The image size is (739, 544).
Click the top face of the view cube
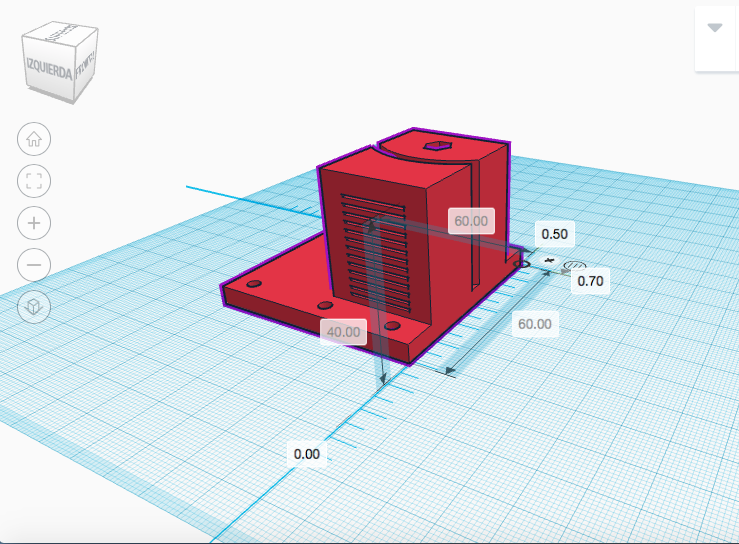(61, 33)
